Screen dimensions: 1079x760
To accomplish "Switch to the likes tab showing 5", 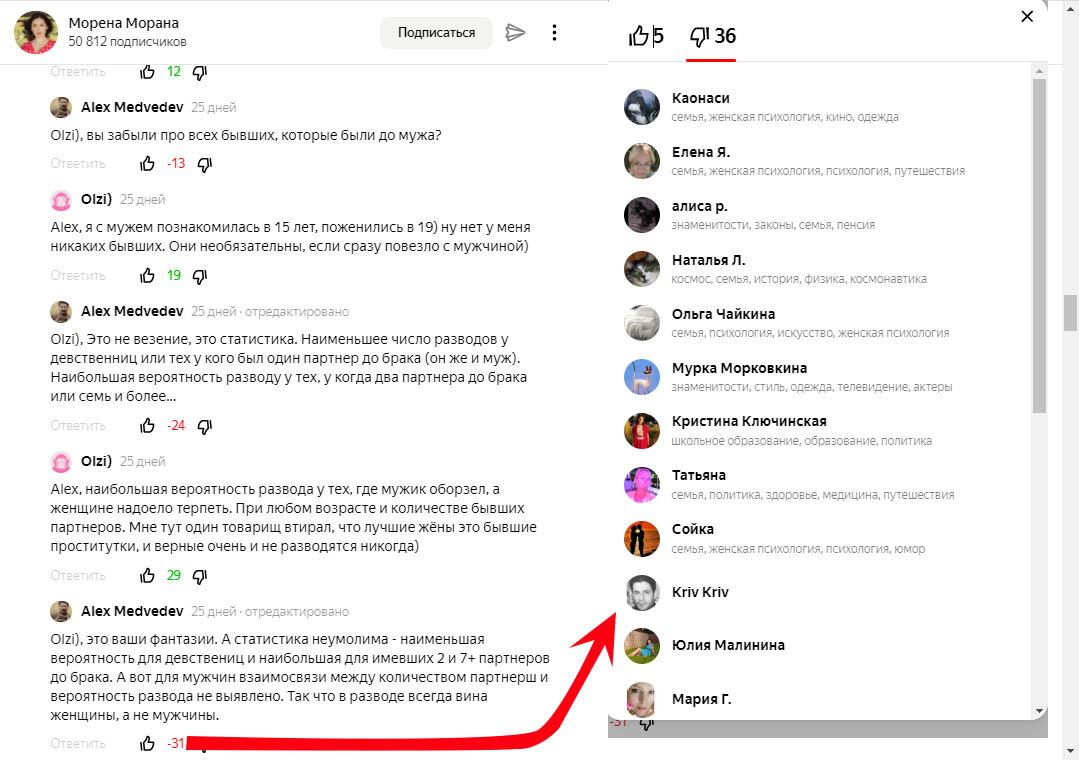I will tap(645, 36).
